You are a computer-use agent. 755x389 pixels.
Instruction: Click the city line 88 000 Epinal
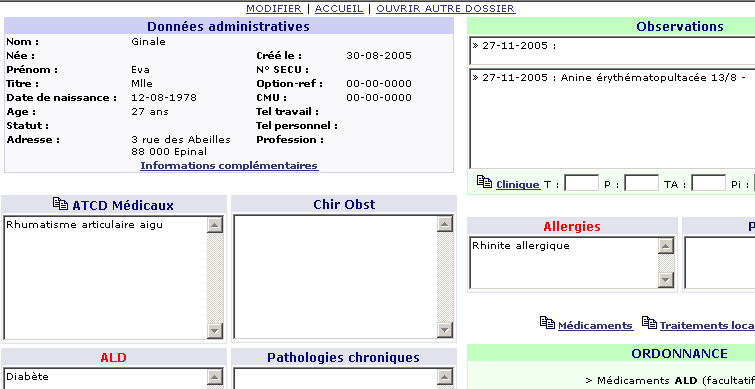pyautogui.click(x=169, y=152)
